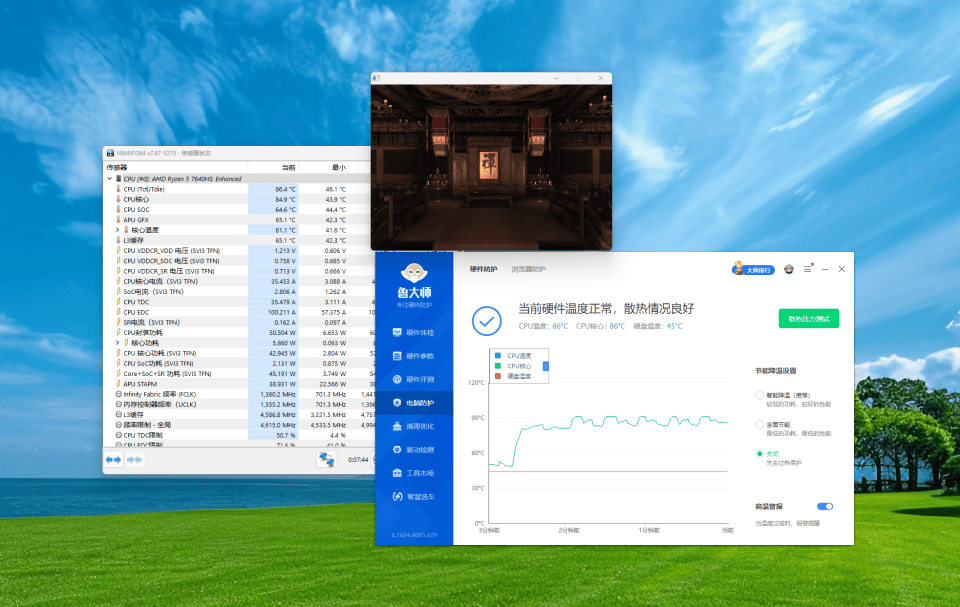960x607 pixels.
Task: Click the green CPU核心 legend swatch
Action: [498, 366]
